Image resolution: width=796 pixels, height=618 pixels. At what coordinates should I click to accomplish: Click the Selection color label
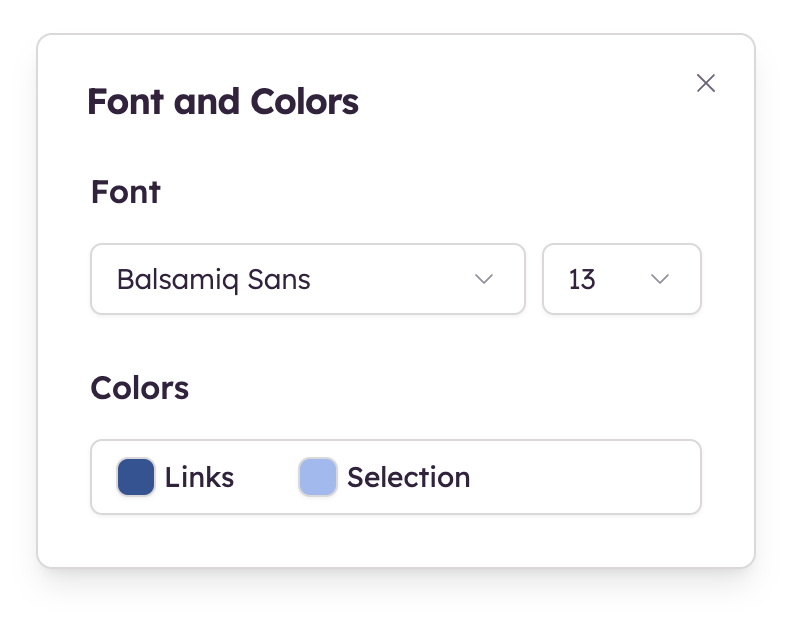click(408, 477)
